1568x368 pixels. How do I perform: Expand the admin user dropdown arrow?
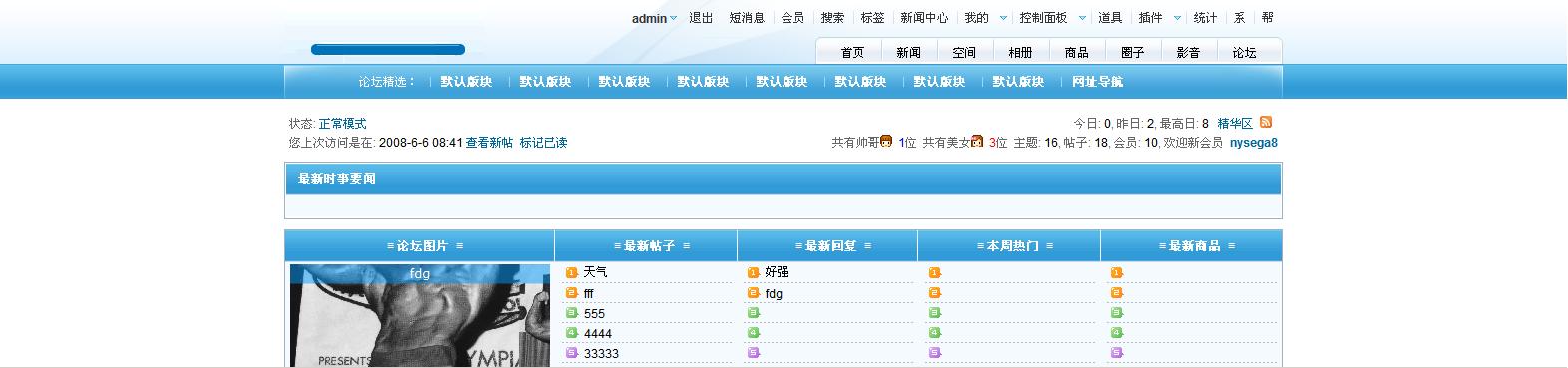point(674,18)
